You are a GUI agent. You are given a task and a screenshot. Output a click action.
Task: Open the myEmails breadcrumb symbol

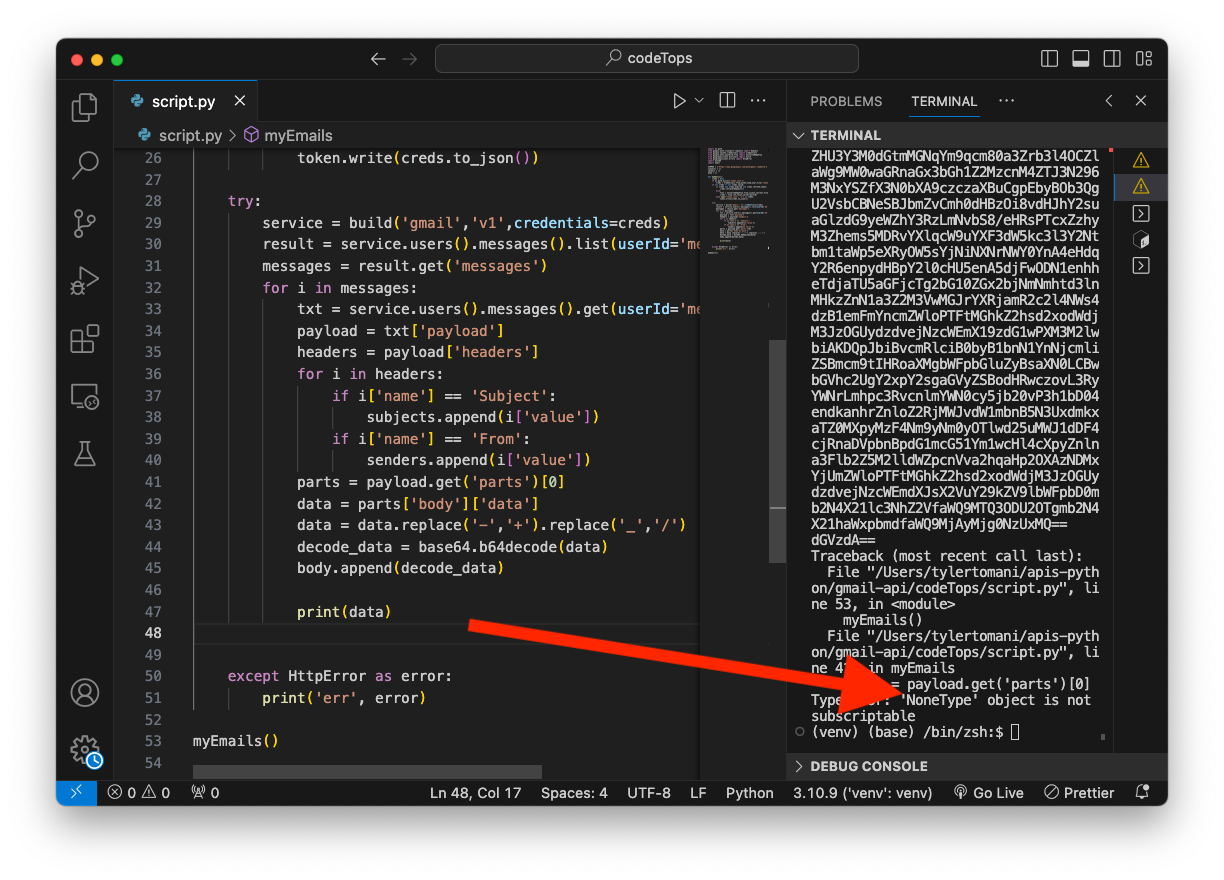tap(288, 135)
